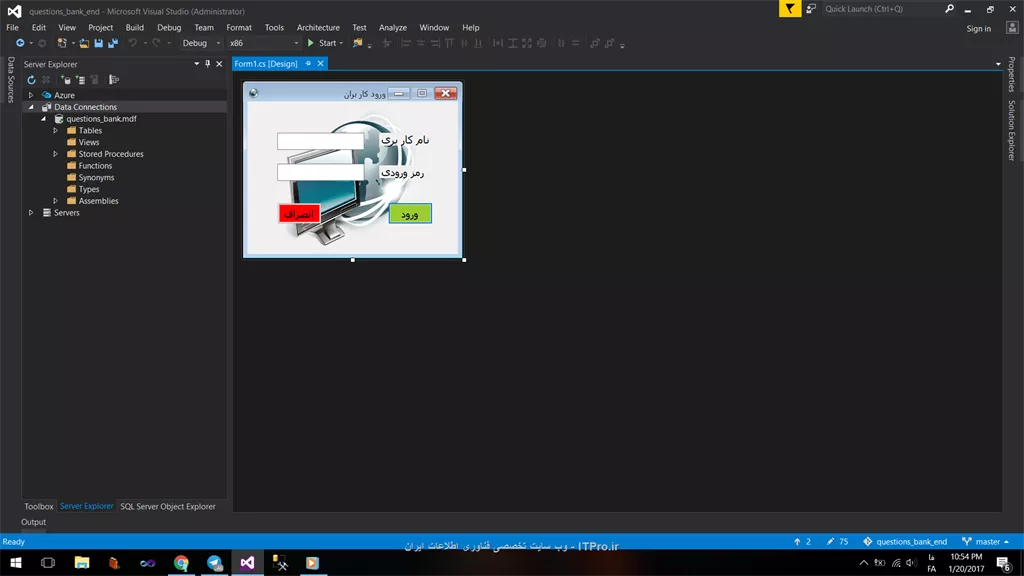This screenshot has width=1024, height=576.
Task: Switch to the Toolbox tab
Action: pyautogui.click(x=39, y=506)
